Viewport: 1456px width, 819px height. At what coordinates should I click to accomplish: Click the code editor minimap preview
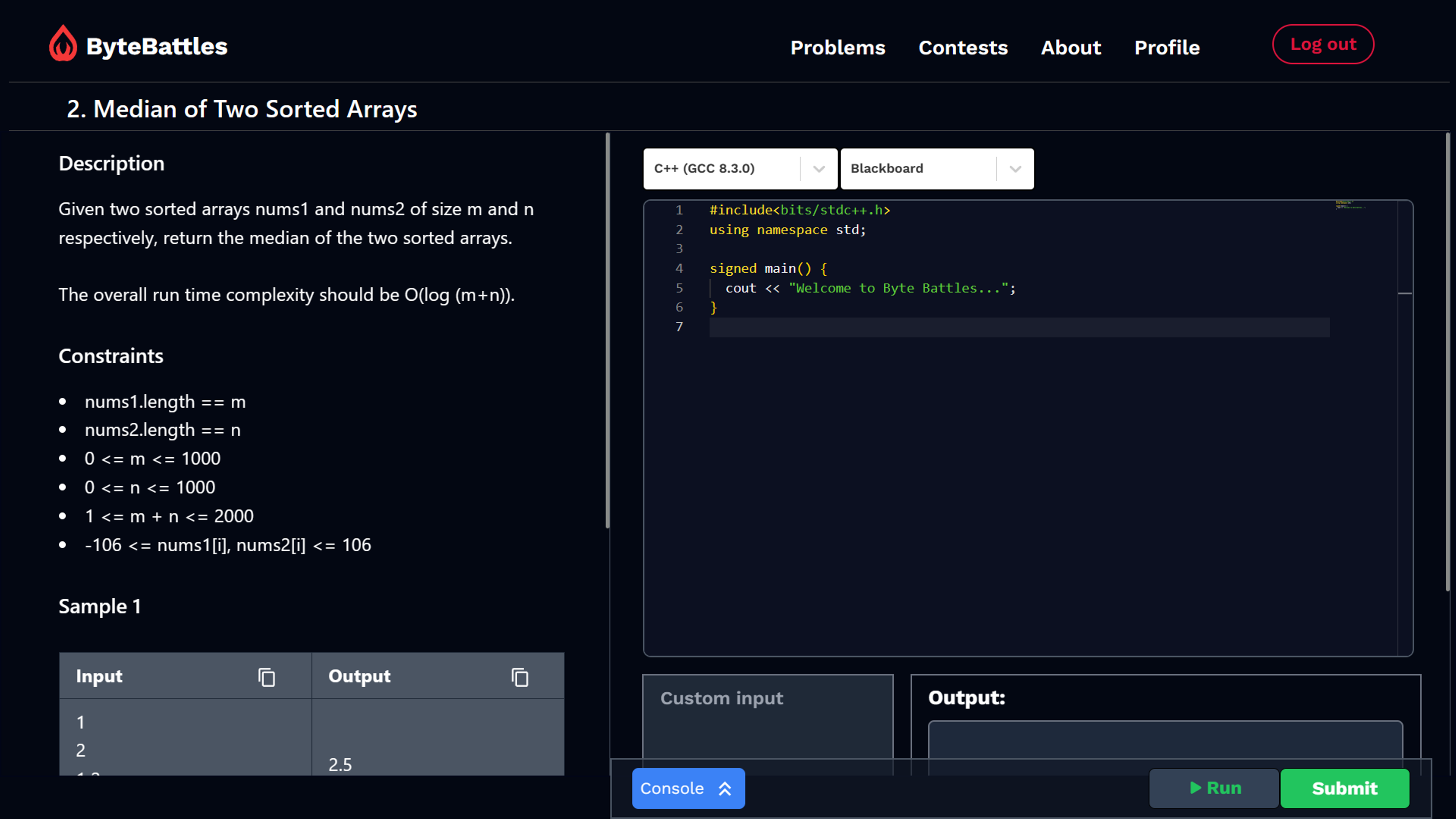(x=1351, y=205)
